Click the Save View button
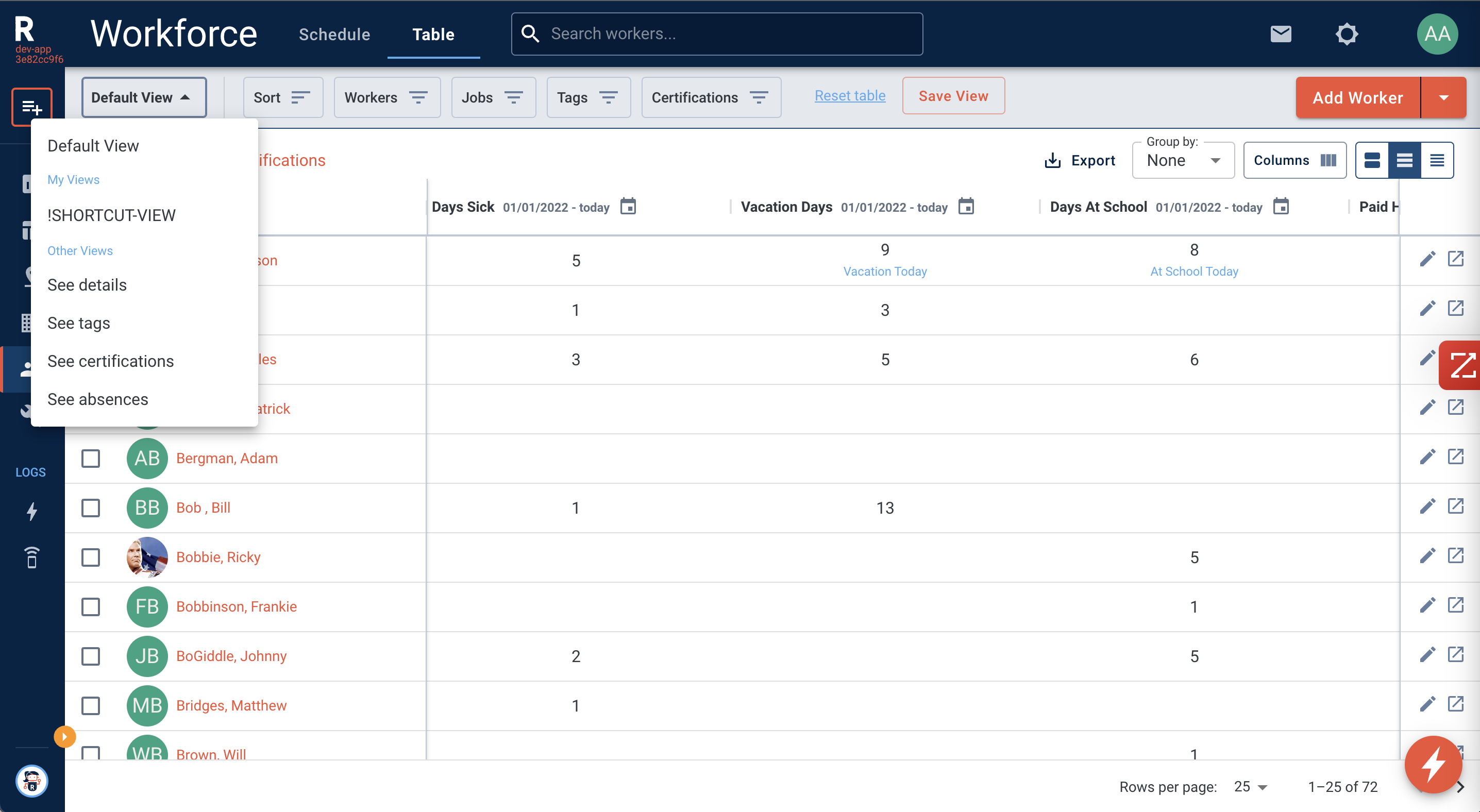This screenshot has height=812, width=1480. (953, 96)
